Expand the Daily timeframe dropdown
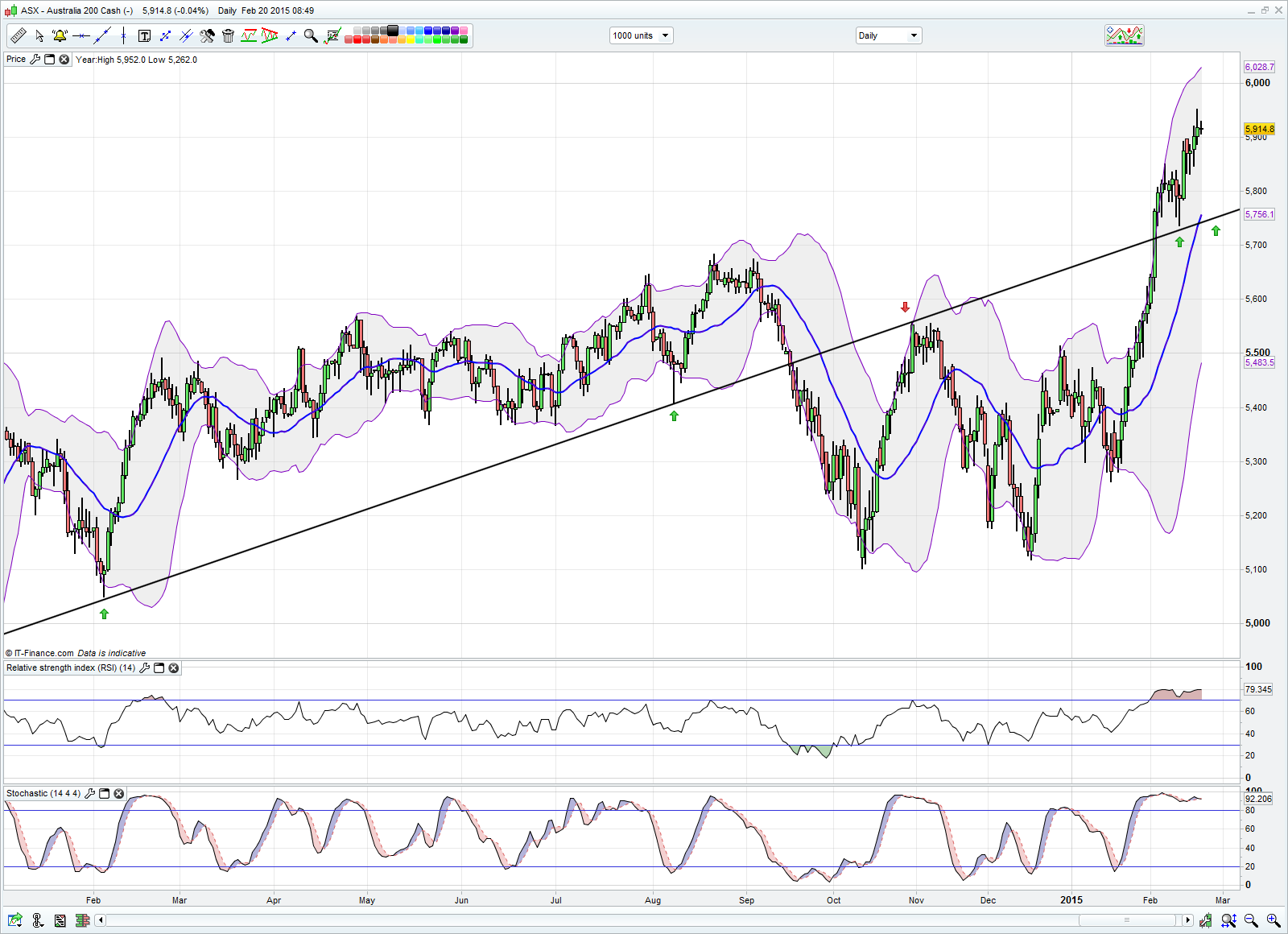Viewport: 1288px width, 934px height. 888,35
